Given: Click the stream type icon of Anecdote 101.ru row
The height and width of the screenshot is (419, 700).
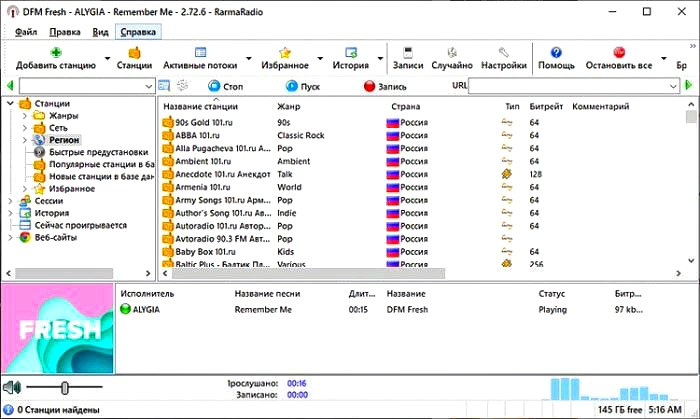Looking at the screenshot, I should tap(507, 174).
